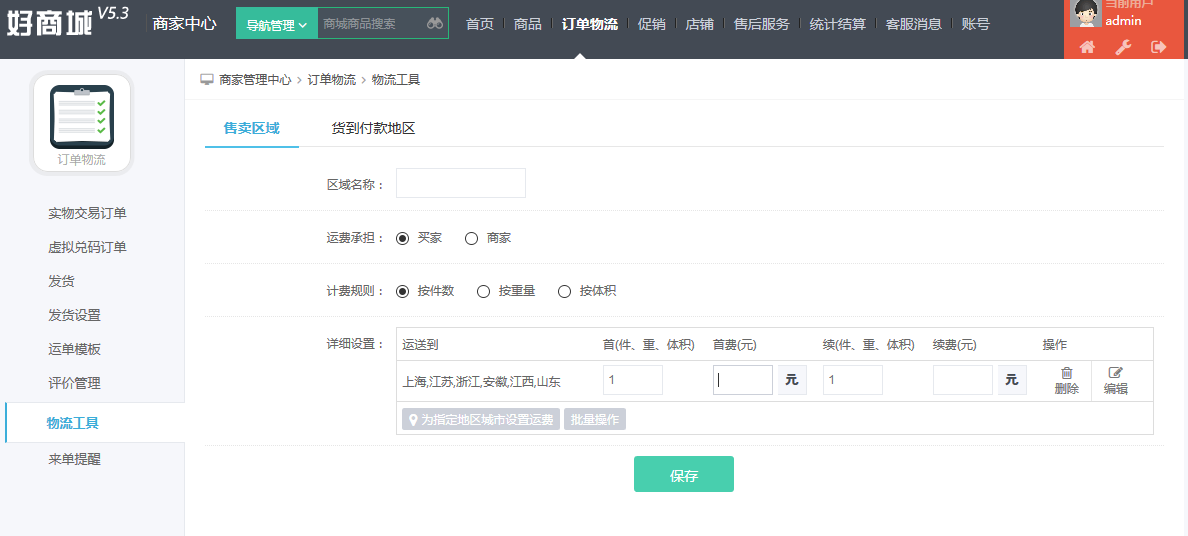1188x536 pixels.
Task: Click the 区域名称 input field
Action: [461, 183]
